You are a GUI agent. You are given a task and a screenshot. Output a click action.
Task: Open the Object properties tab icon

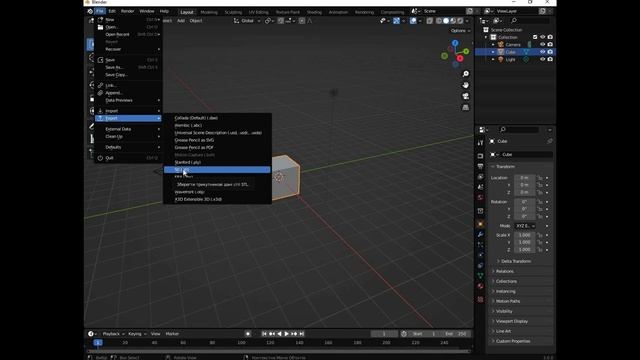tap(480, 224)
